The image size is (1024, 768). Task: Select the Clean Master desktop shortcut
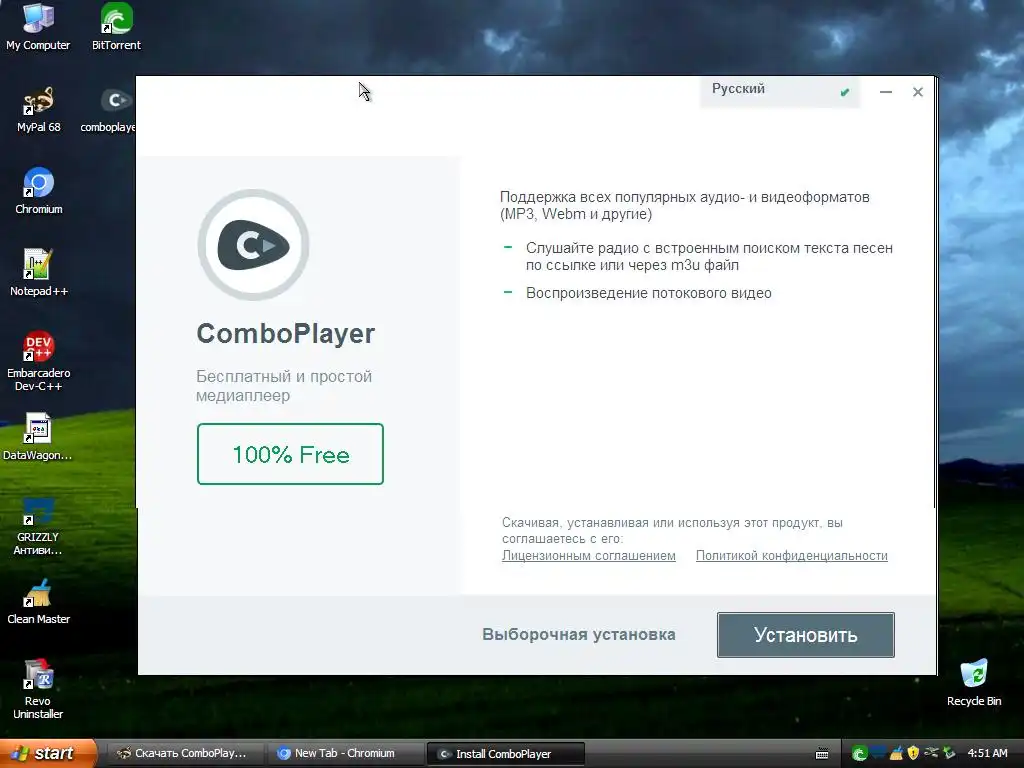tap(39, 601)
